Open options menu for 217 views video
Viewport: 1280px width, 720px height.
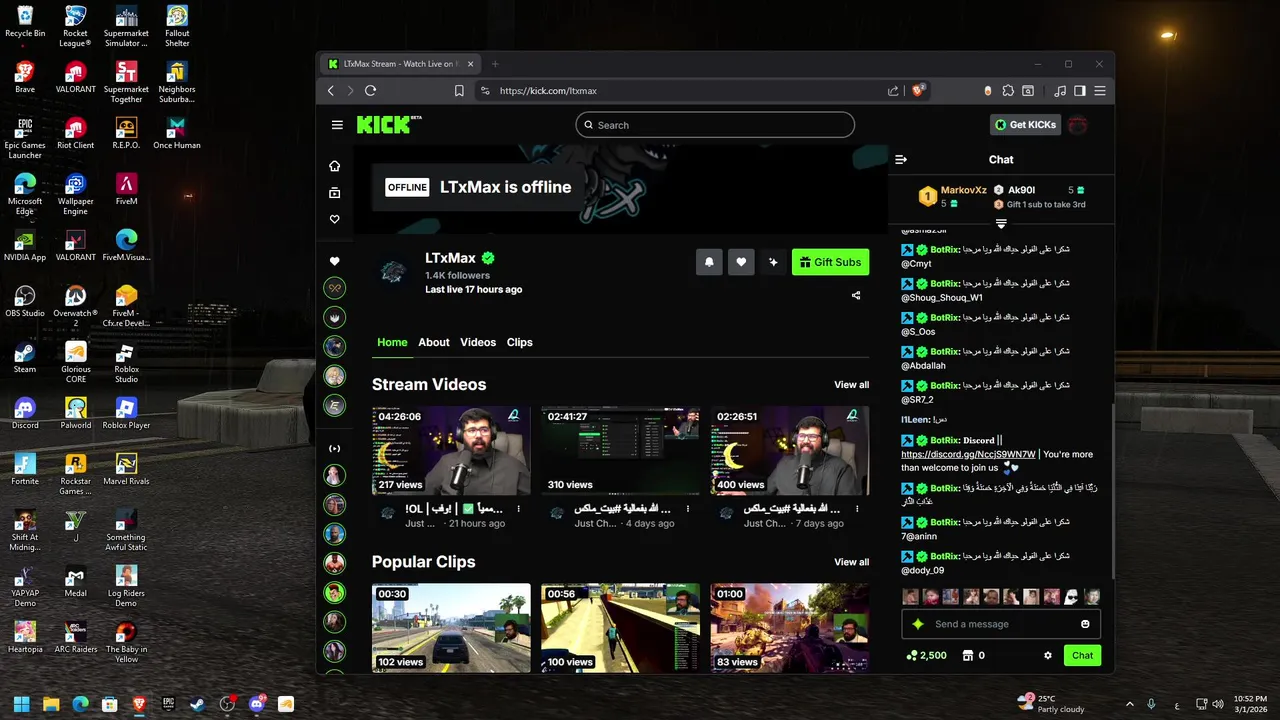pyautogui.click(x=518, y=509)
